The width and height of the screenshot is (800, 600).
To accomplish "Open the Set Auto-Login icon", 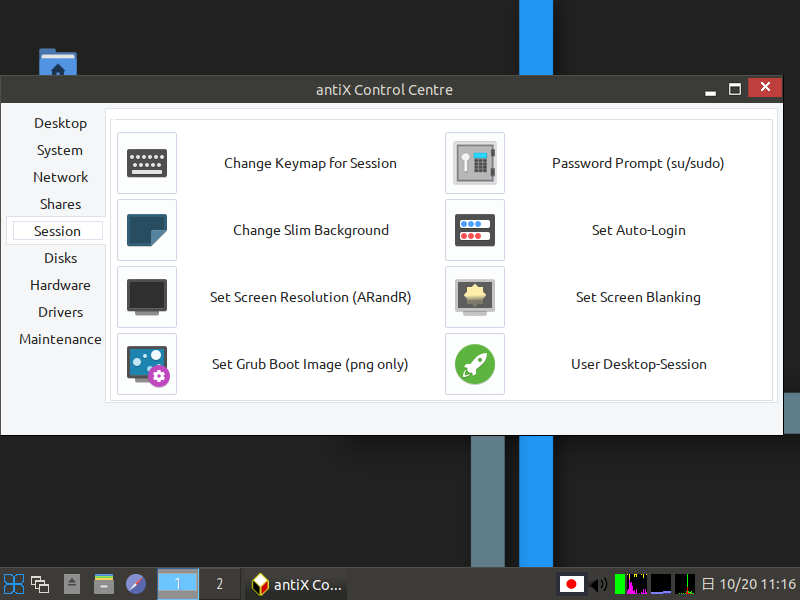I will pos(475,230).
